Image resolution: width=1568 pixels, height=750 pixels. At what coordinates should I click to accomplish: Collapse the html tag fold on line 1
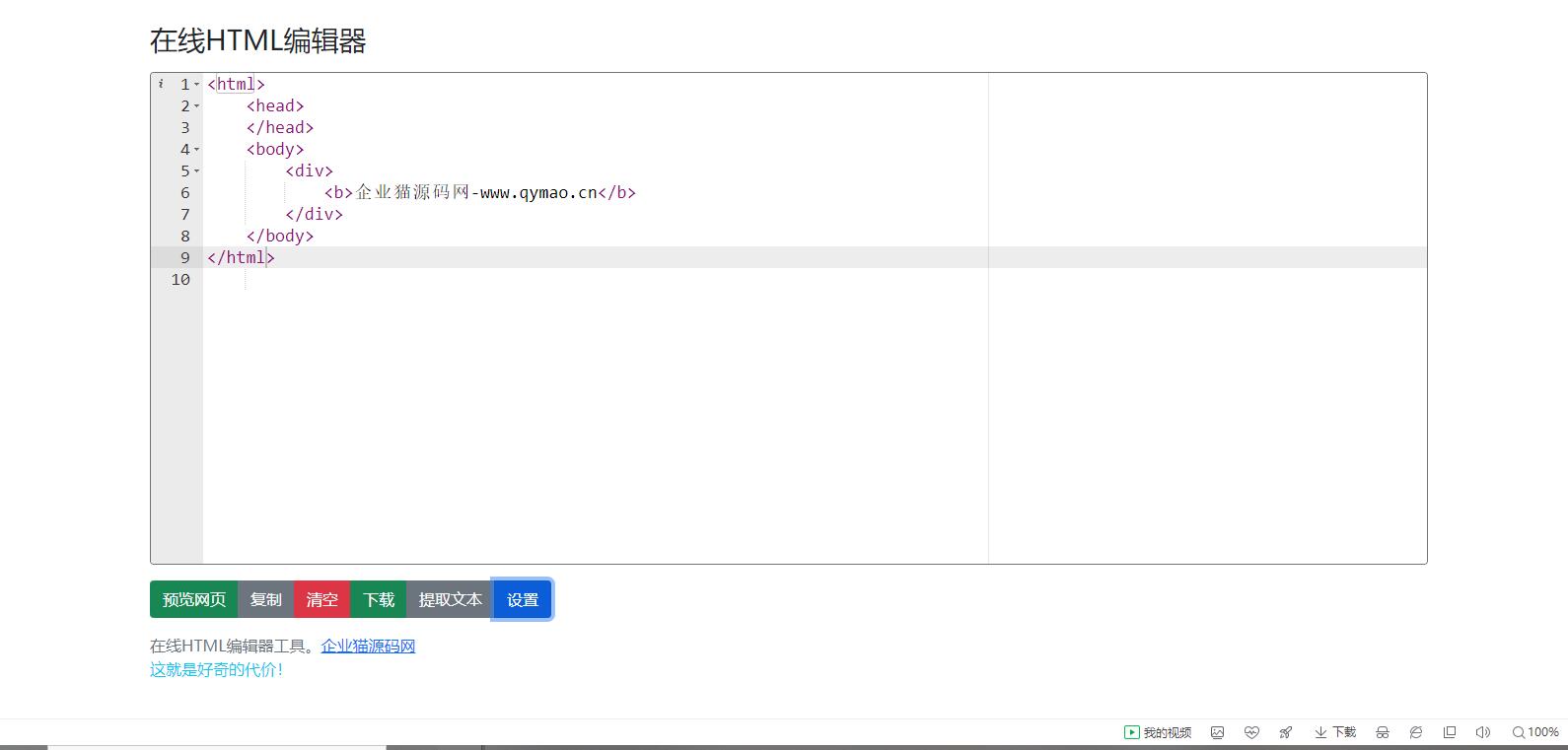[x=196, y=85]
